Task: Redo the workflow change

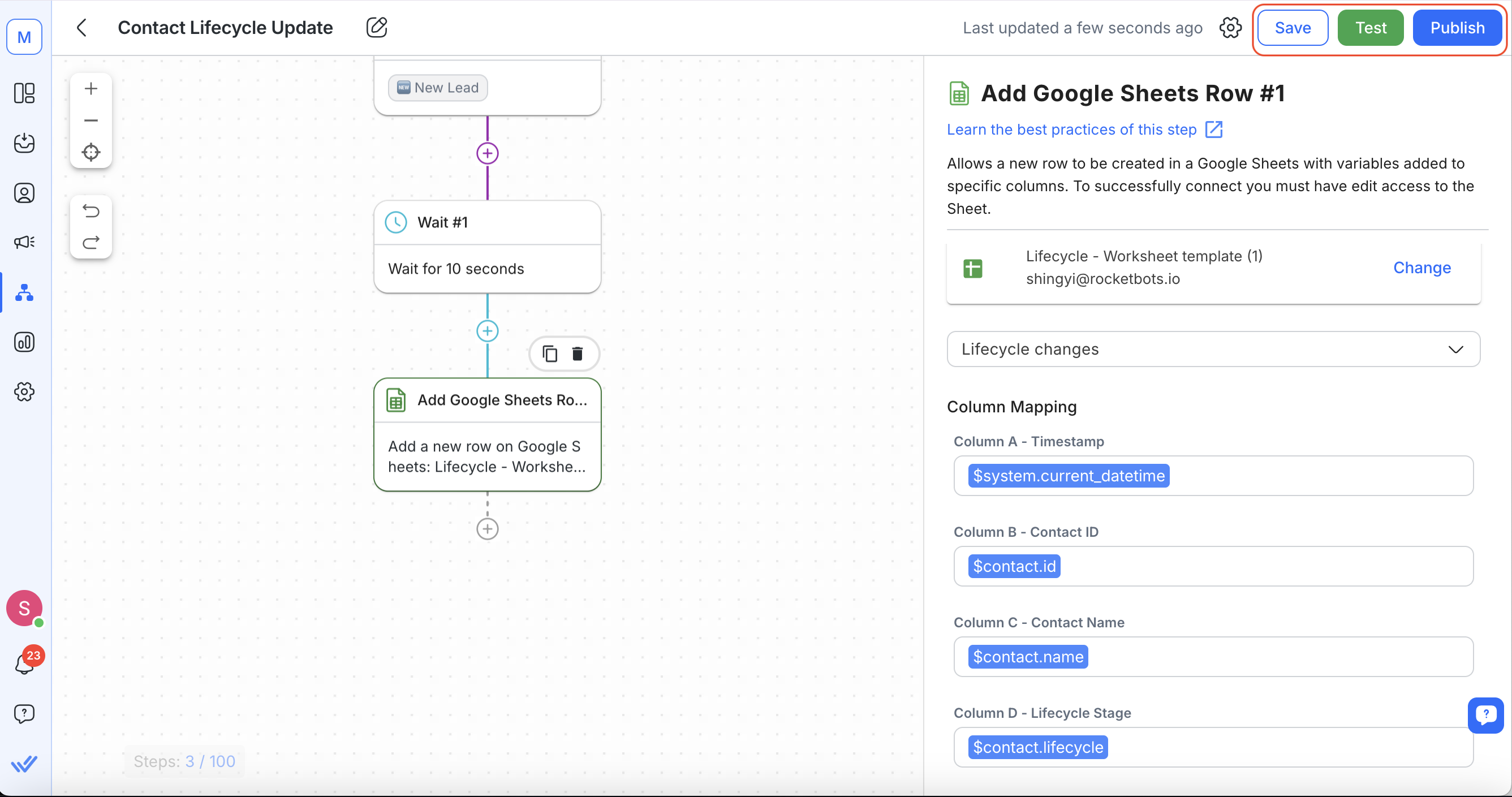Action: point(91,243)
